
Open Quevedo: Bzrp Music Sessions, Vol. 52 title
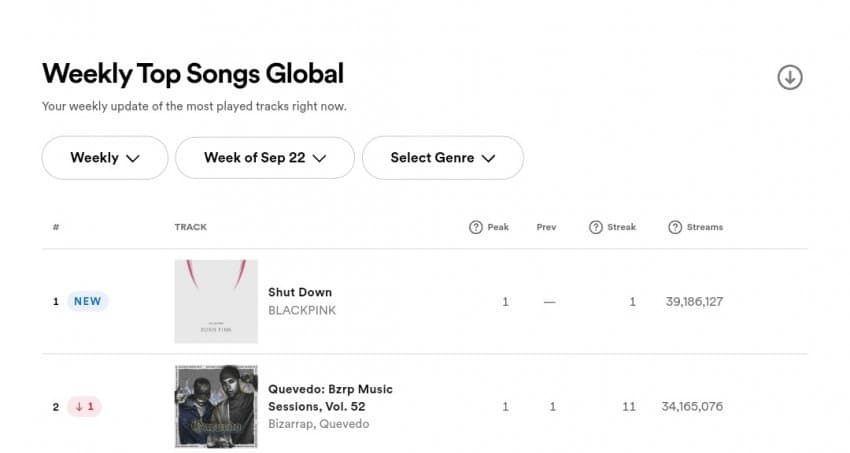(330, 398)
